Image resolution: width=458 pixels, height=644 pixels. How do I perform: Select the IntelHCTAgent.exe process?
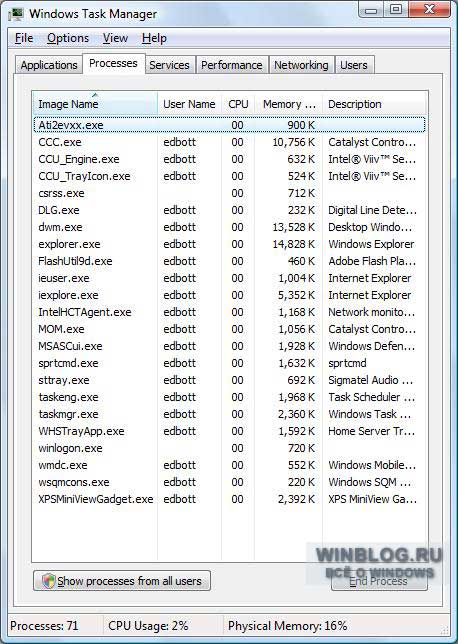pos(229,312)
